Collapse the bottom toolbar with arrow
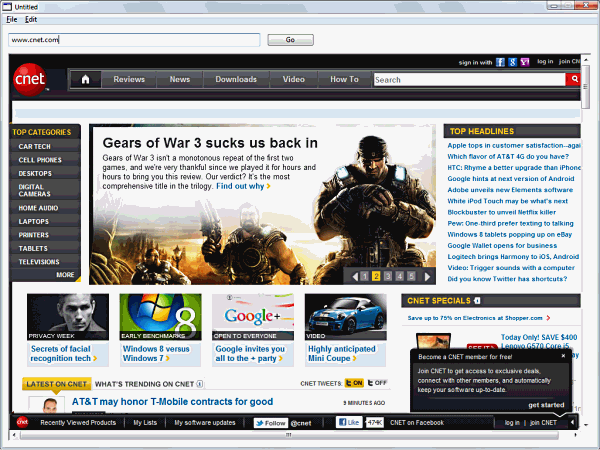The width and height of the screenshot is (600, 450). 572,423
